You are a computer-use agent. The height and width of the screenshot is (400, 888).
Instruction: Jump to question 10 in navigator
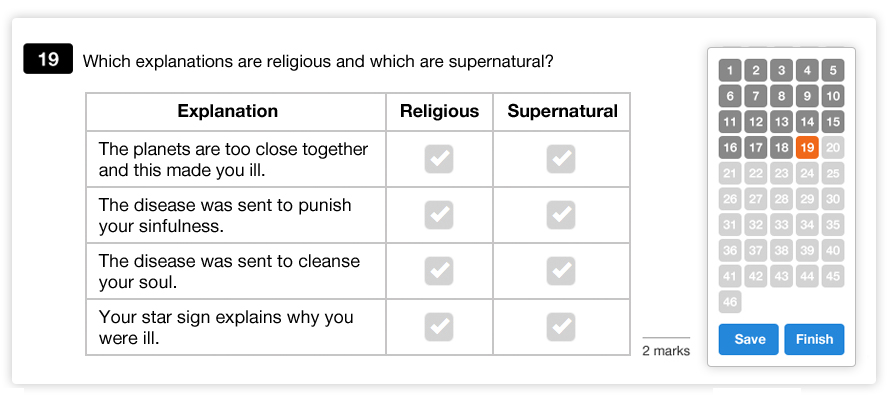click(x=833, y=96)
